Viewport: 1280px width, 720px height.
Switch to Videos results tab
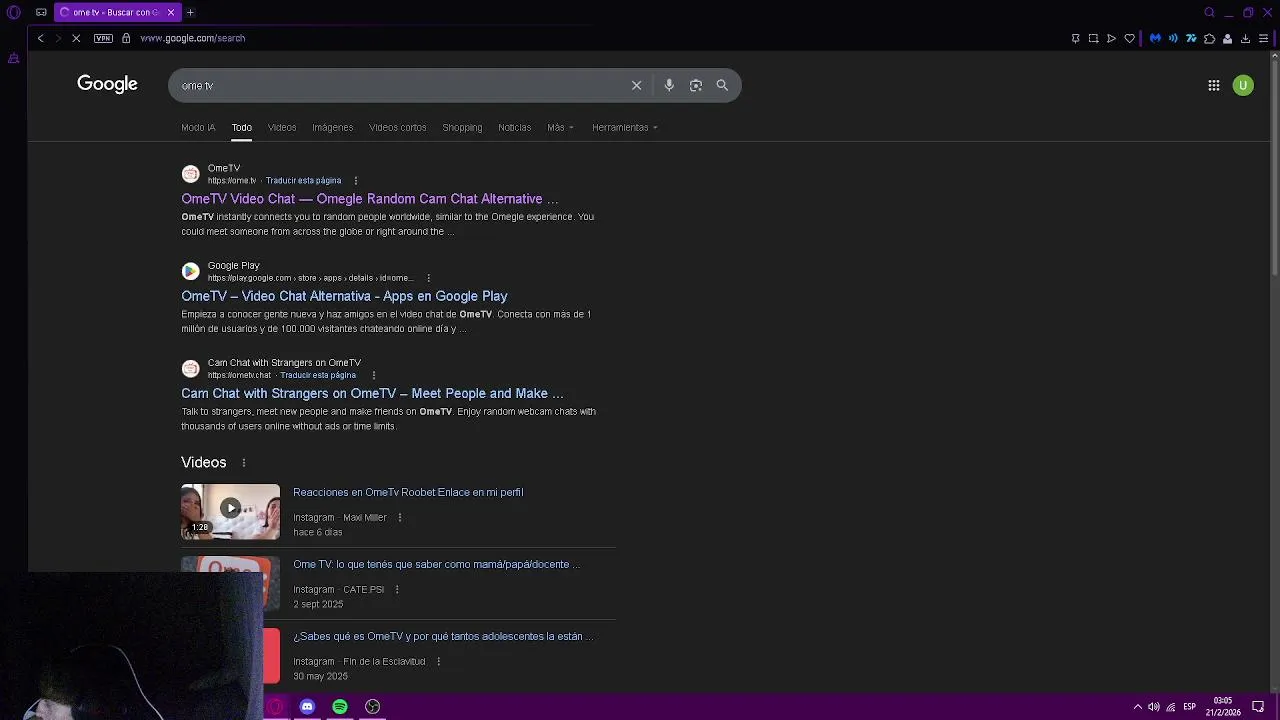[282, 127]
